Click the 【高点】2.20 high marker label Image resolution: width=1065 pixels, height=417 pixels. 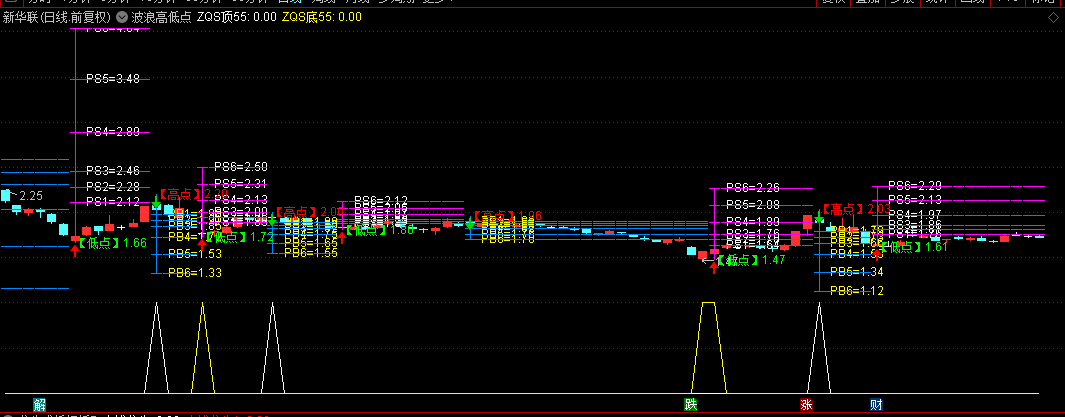click(x=194, y=194)
